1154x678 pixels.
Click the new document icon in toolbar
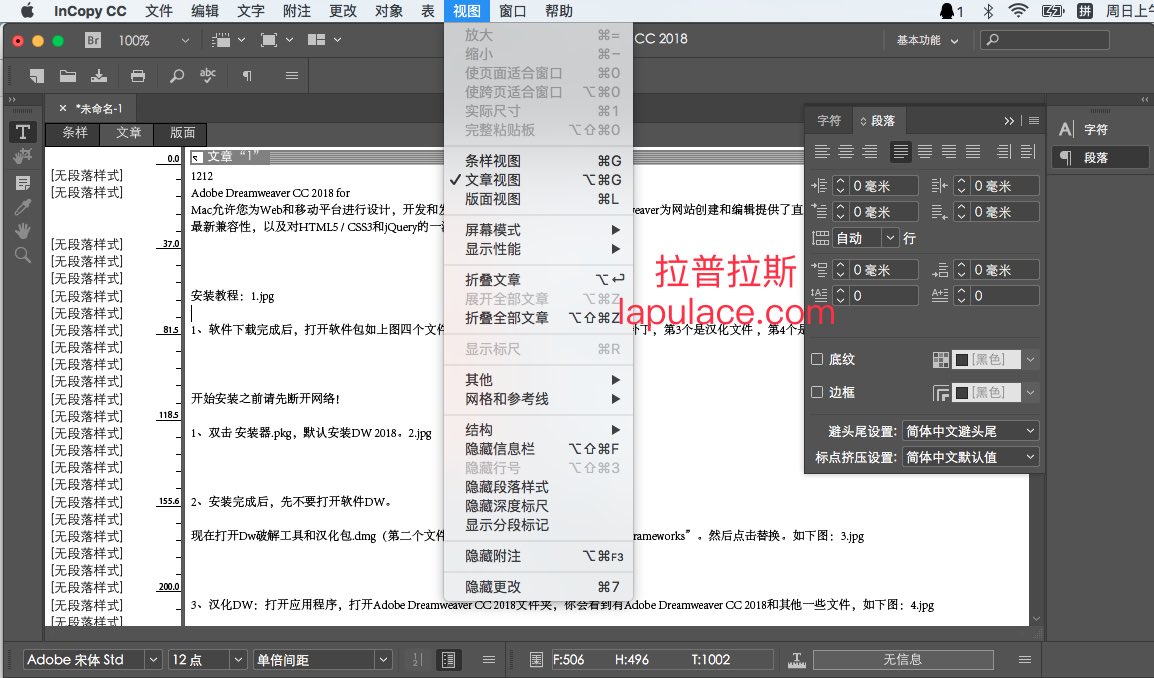(36, 75)
